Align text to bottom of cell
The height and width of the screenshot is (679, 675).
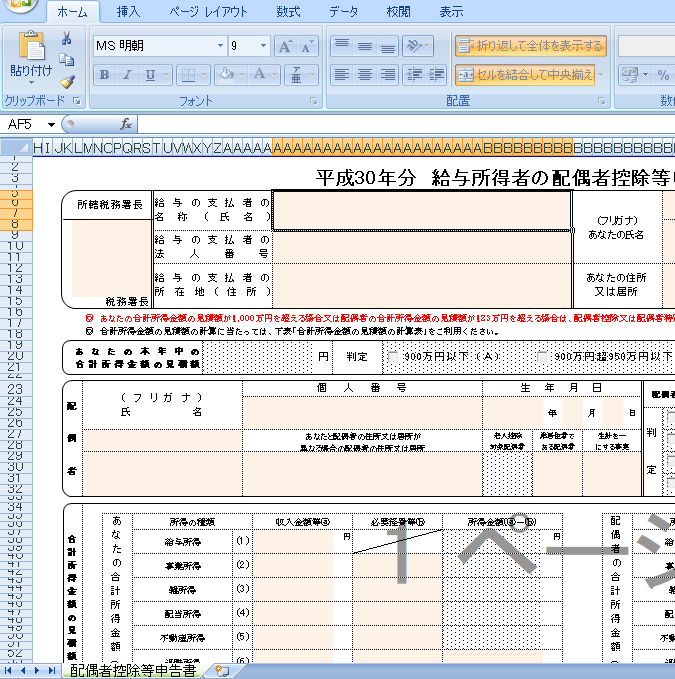(388, 46)
